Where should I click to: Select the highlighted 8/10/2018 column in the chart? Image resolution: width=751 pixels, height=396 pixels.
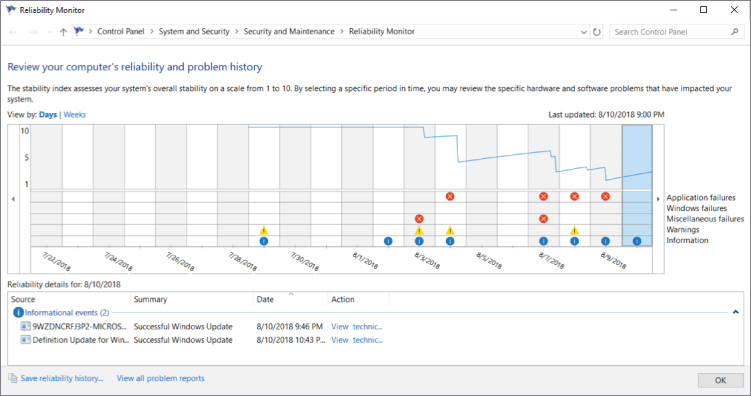pyautogui.click(x=637, y=185)
